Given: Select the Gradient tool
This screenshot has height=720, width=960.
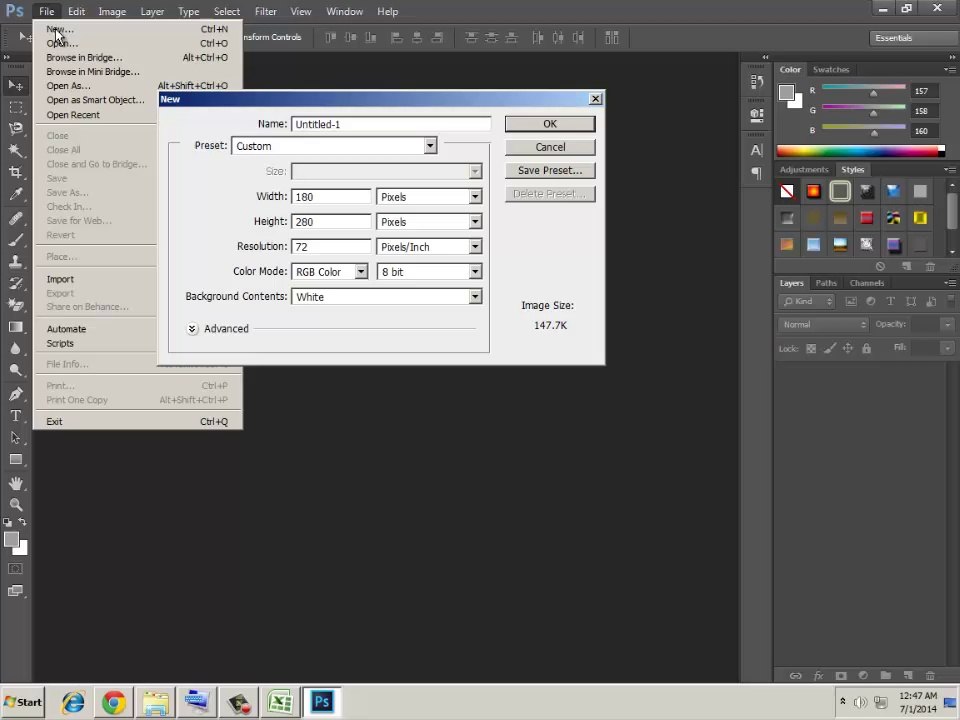Looking at the screenshot, I should click(16, 327).
